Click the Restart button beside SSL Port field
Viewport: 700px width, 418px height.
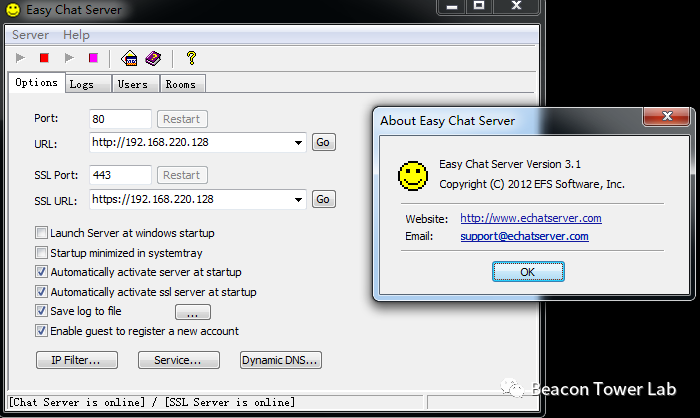182,175
